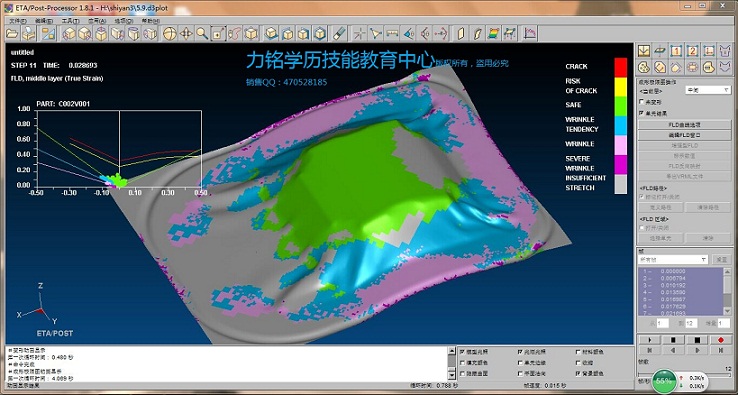Uncheck the 单元结果 element result checkbox

tap(642, 113)
